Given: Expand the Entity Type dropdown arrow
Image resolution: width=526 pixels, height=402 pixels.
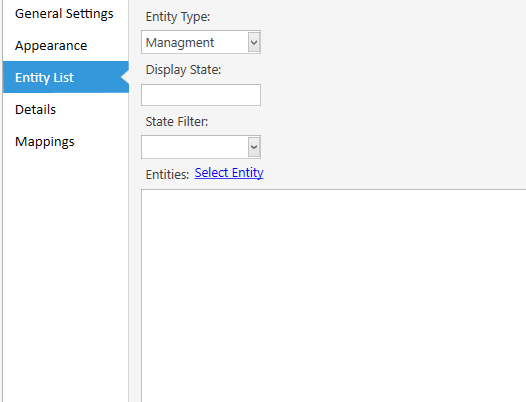Looking at the screenshot, I should [x=254, y=42].
